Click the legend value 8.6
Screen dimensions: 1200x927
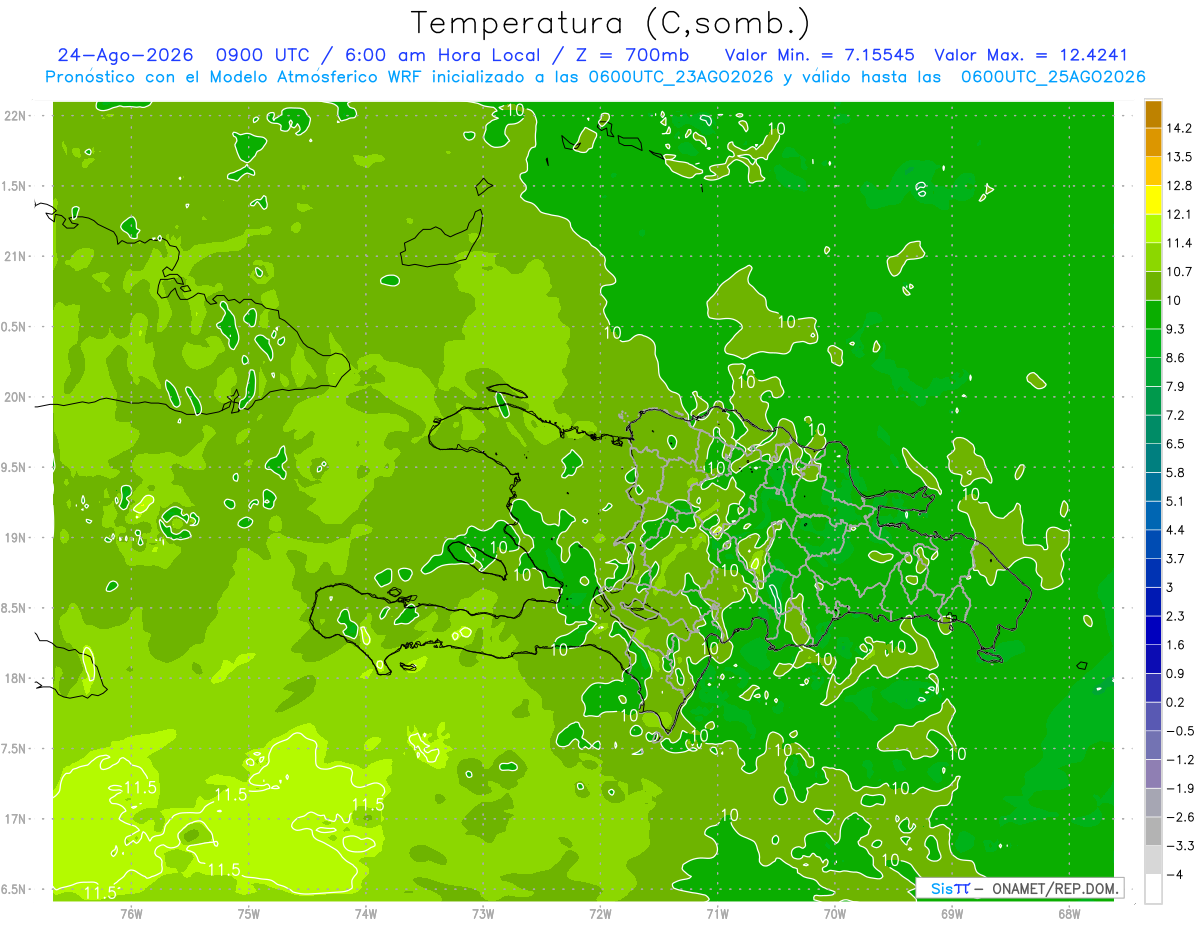(1175, 358)
